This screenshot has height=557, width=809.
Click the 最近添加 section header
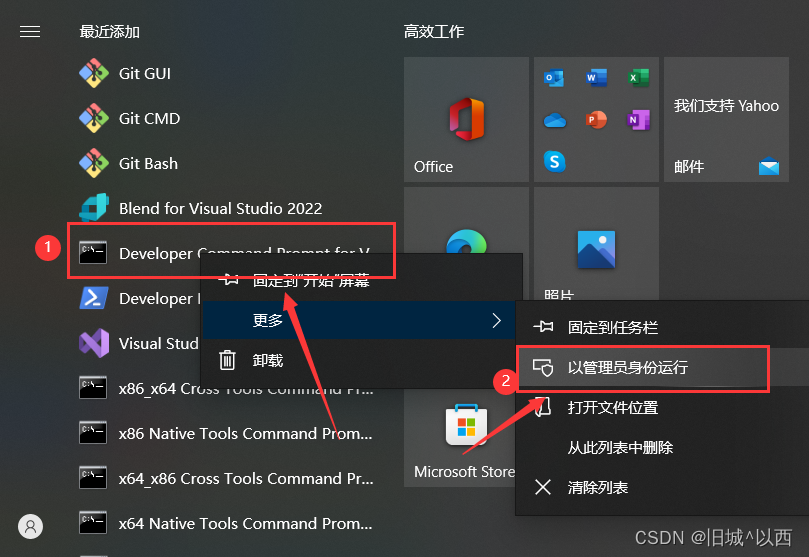109,32
